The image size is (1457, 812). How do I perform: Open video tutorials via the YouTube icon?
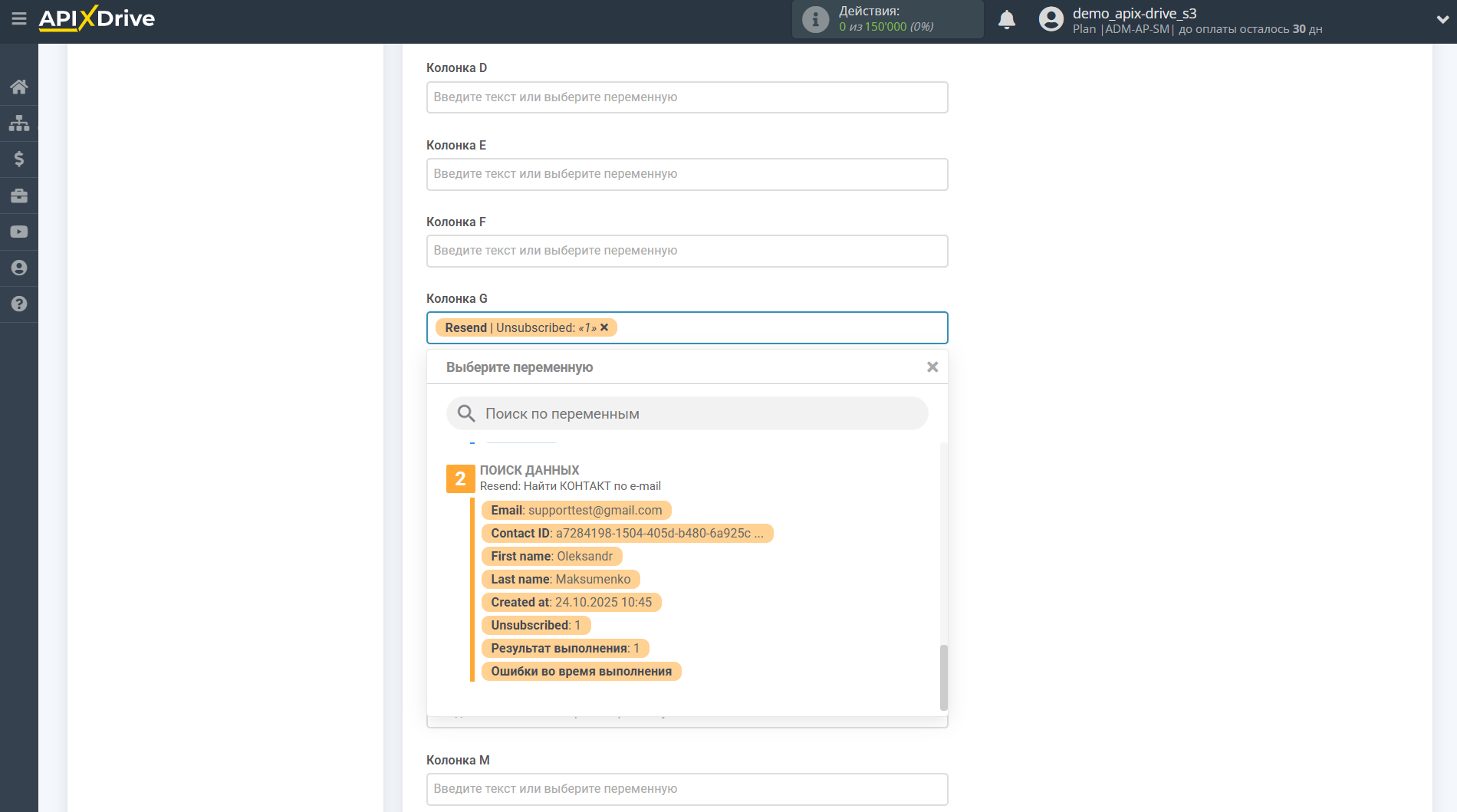point(18,231)
